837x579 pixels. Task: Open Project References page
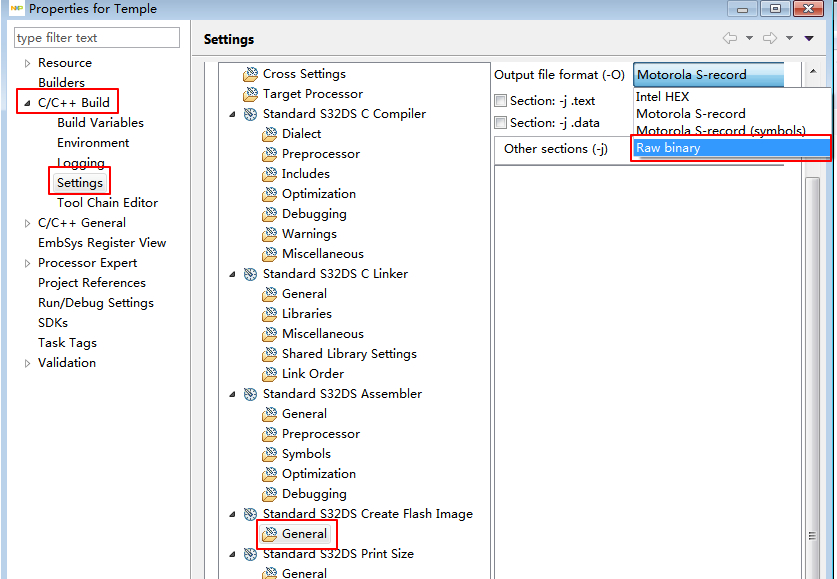[x=92, y=283]
